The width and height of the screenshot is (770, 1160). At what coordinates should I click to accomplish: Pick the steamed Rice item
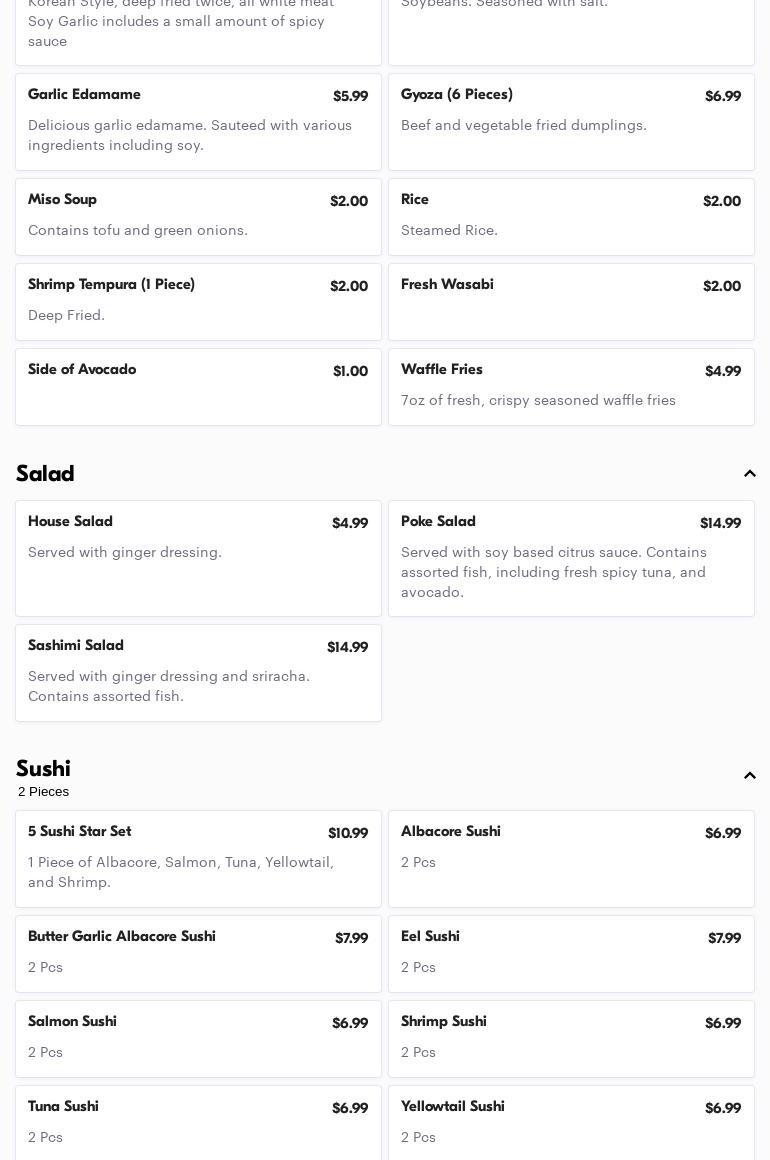[x=571, y=217]
